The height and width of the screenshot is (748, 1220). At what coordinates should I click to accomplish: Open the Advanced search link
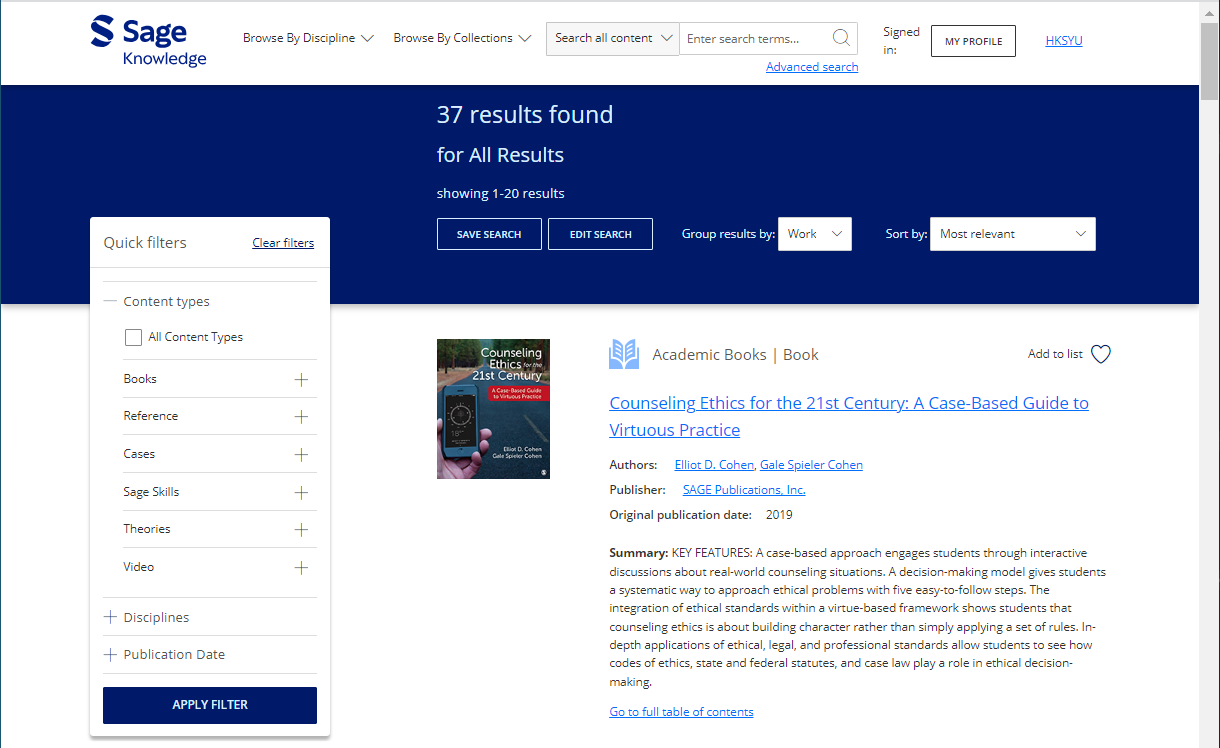[x=811, y=67]
